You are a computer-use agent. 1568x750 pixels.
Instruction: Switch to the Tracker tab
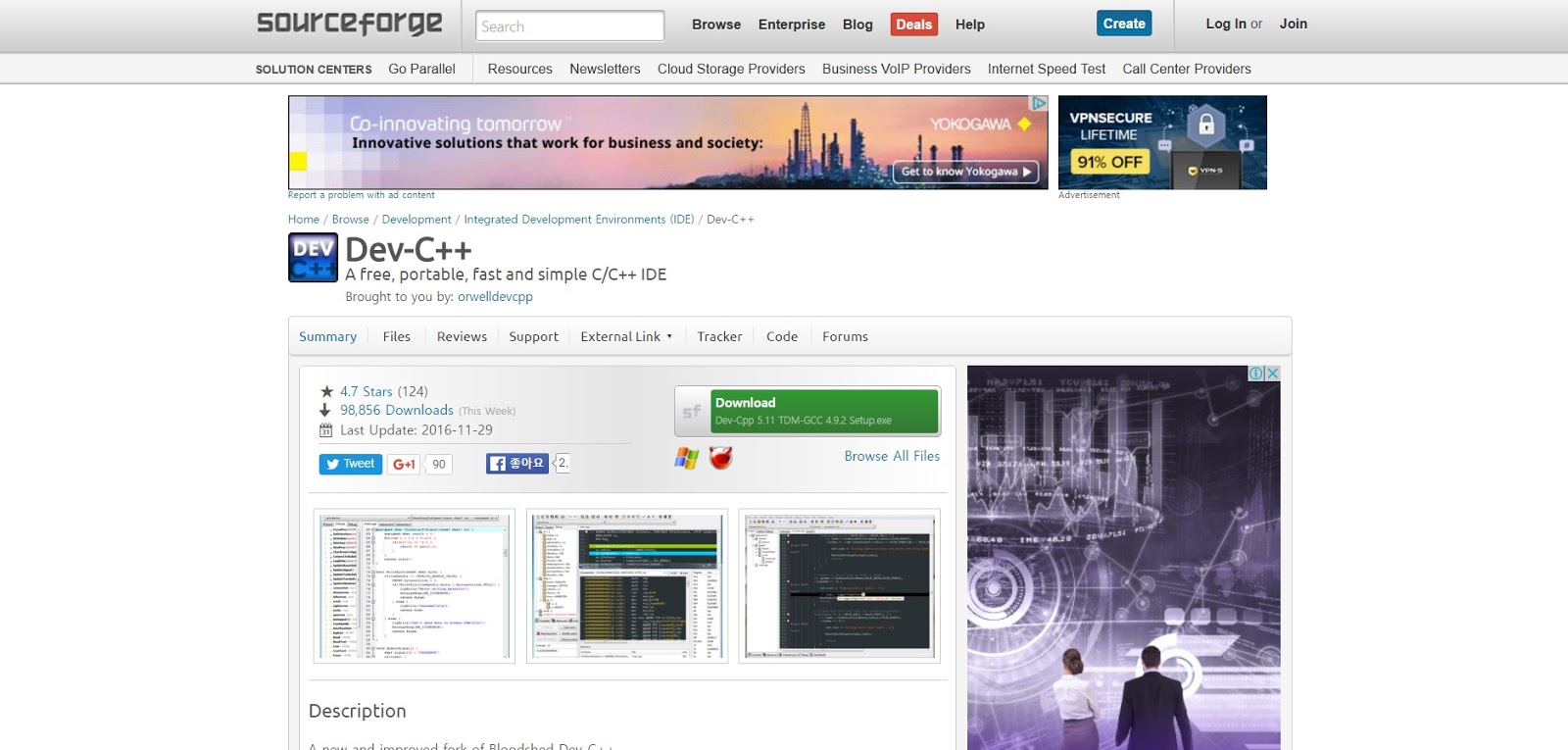[x=719, y=336]
